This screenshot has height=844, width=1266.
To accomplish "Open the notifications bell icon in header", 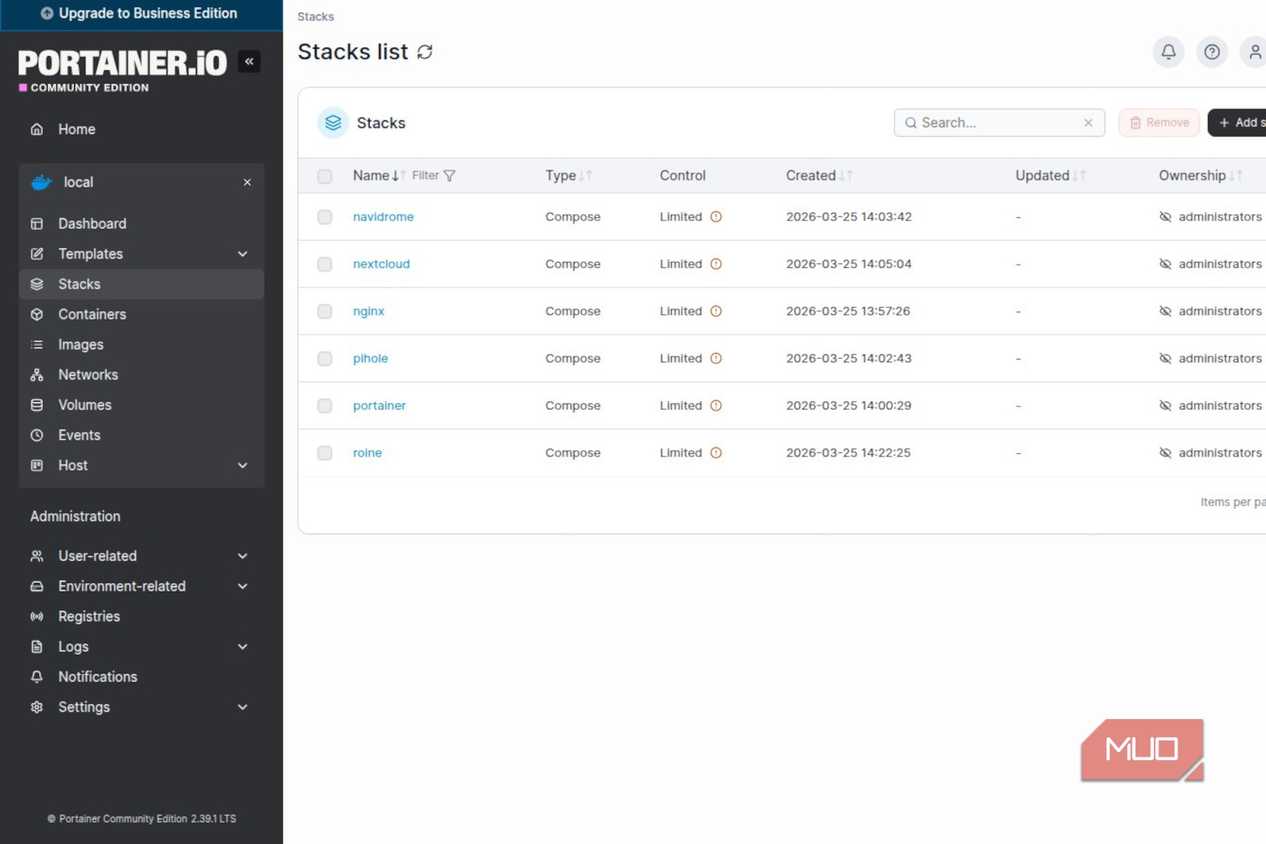I will [x=1168, y=52].
